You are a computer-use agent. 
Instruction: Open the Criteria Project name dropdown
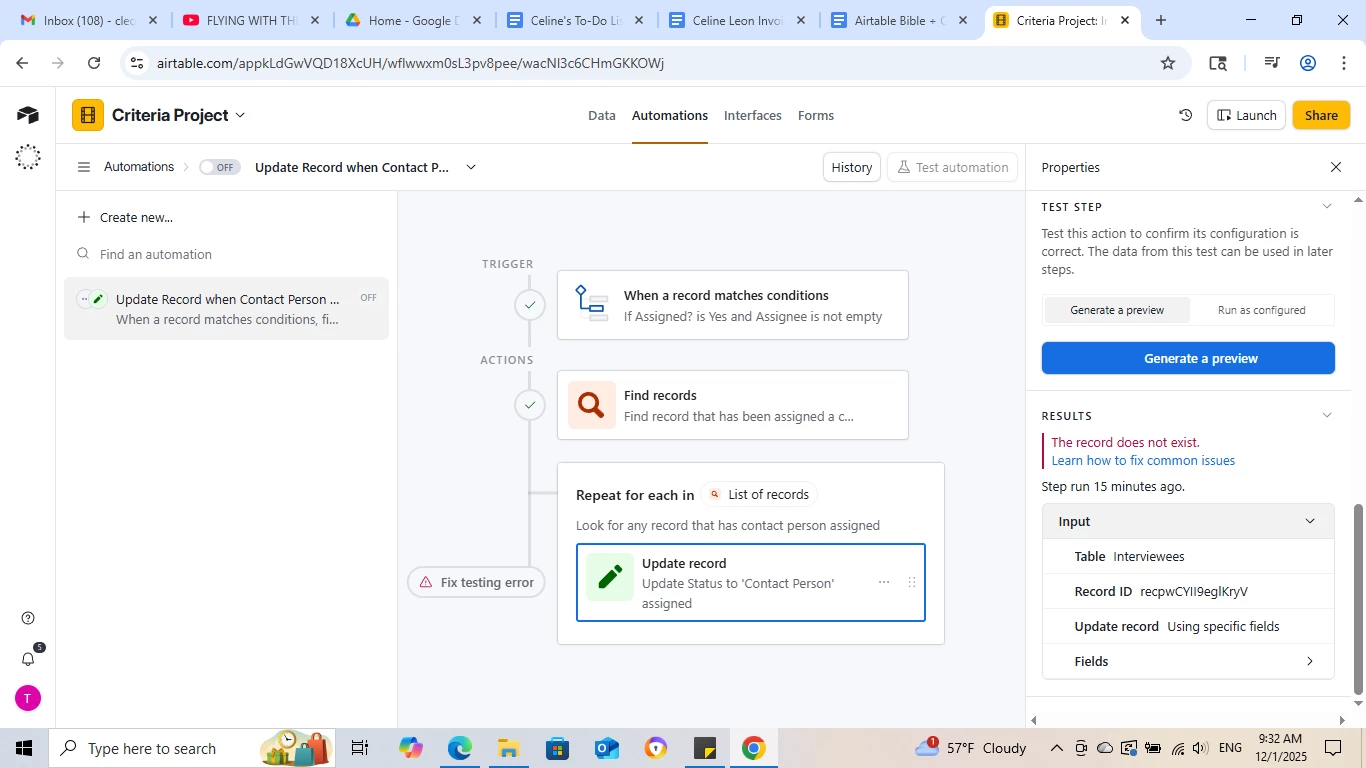coord(240,115)
